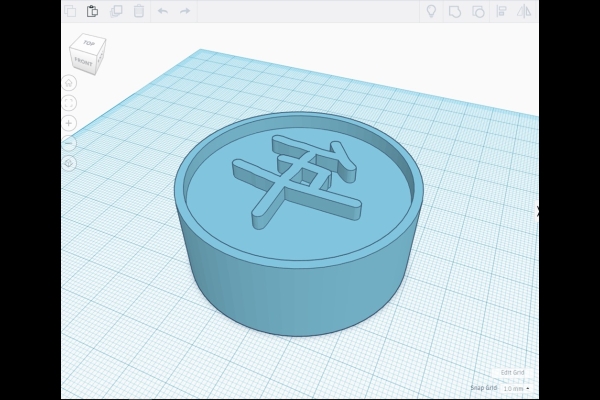Click the Ungroup shapes icon
This screenshot has height=400, width=600.
pos(478,11)
